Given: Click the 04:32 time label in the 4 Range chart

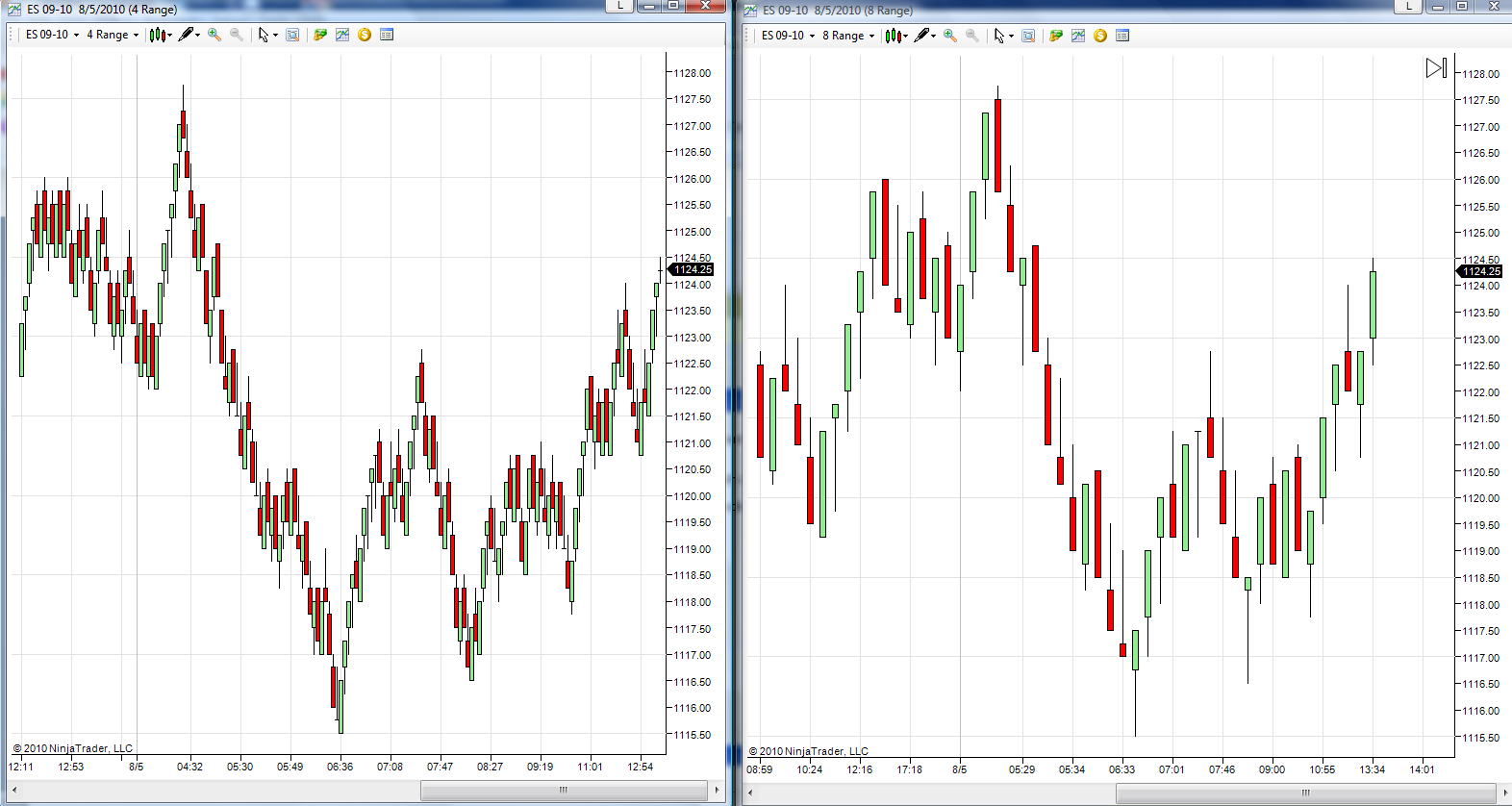Looking at the screenshot, I should coord(189,767).
